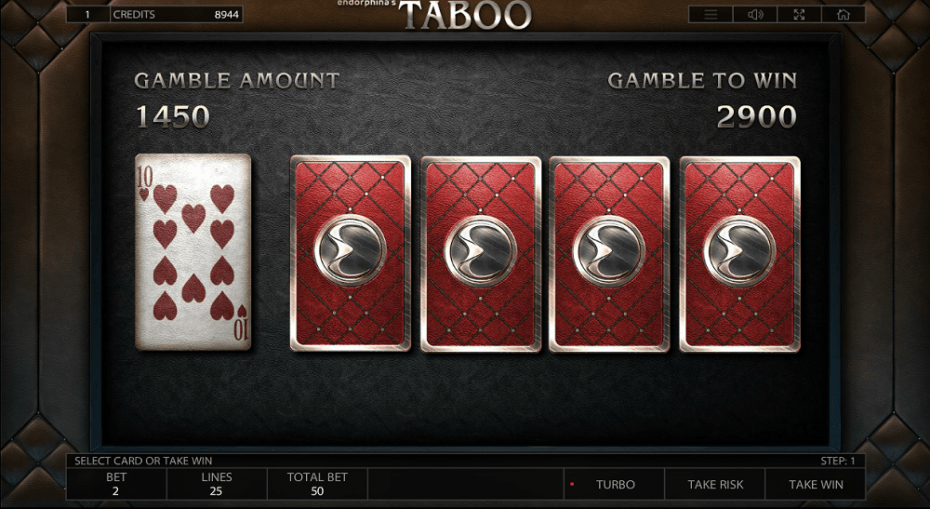930x509 pixels.
Task: Mute sound with the speaker icon
Action: point(755,15)
